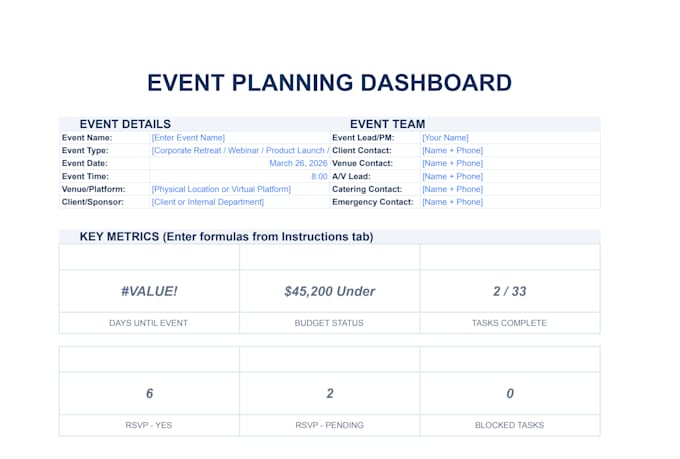
Task: Select the March 26, 2026 date cell
Action: coord(239,163)
